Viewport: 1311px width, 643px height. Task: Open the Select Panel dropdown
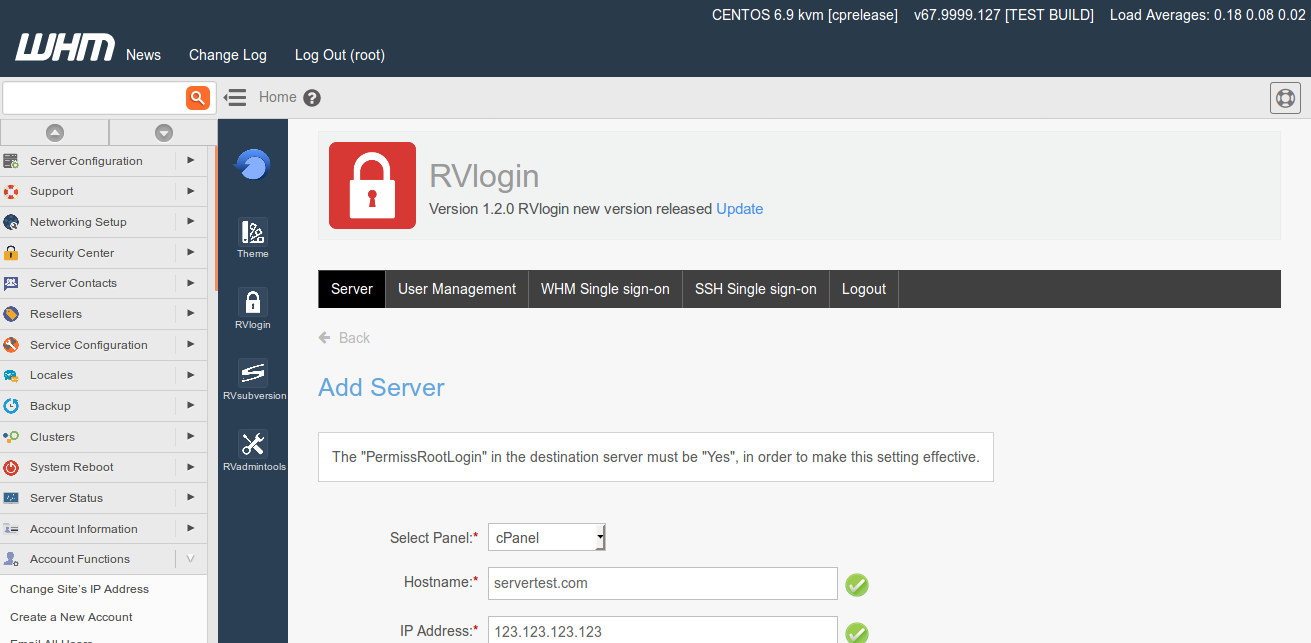click(546, 537)
